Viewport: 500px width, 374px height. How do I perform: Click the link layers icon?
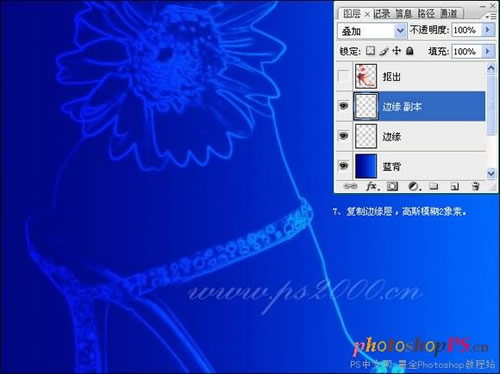pos(350,186)
